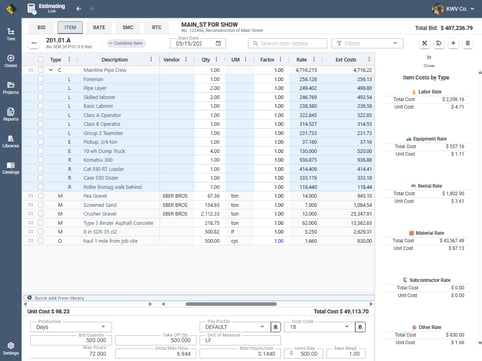Switch to the RTC tab
Screen dimensions: 482x361
coord(157,27)
